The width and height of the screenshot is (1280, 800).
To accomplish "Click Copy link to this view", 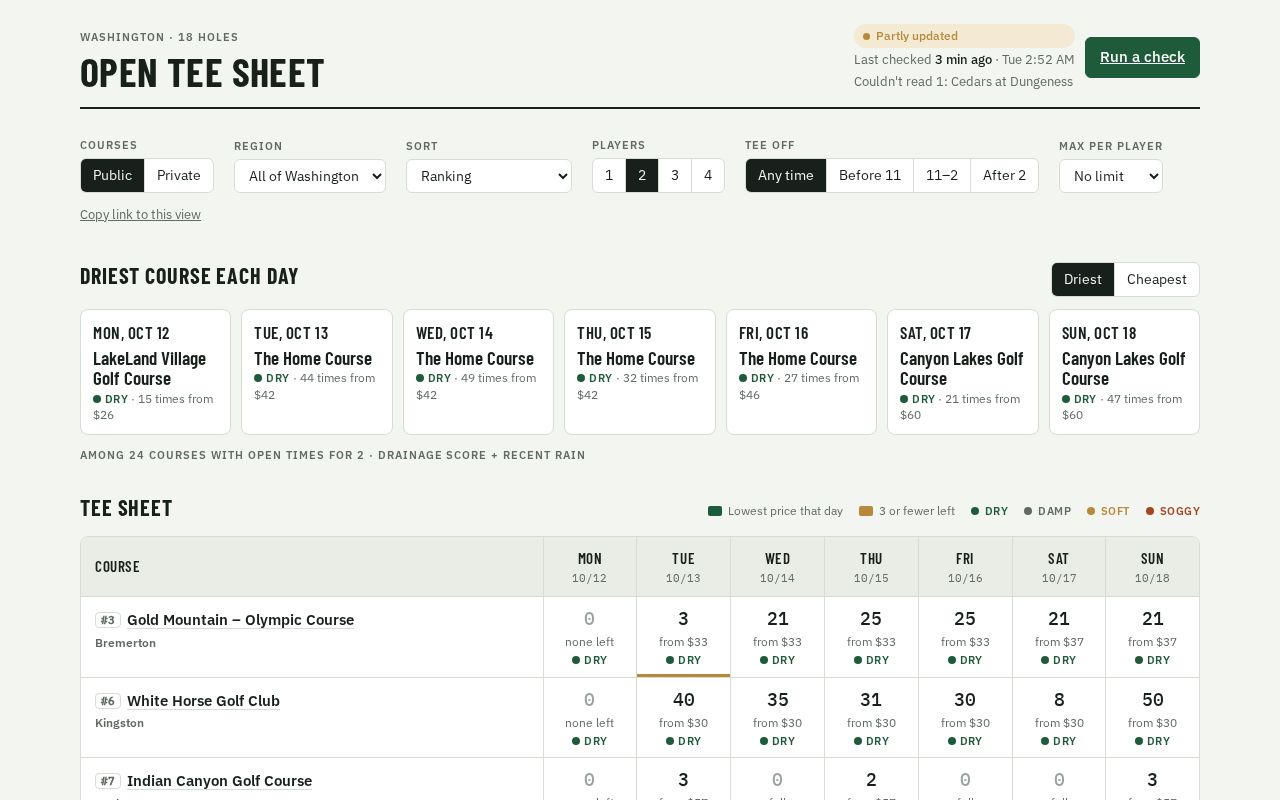I will [140, 214].
